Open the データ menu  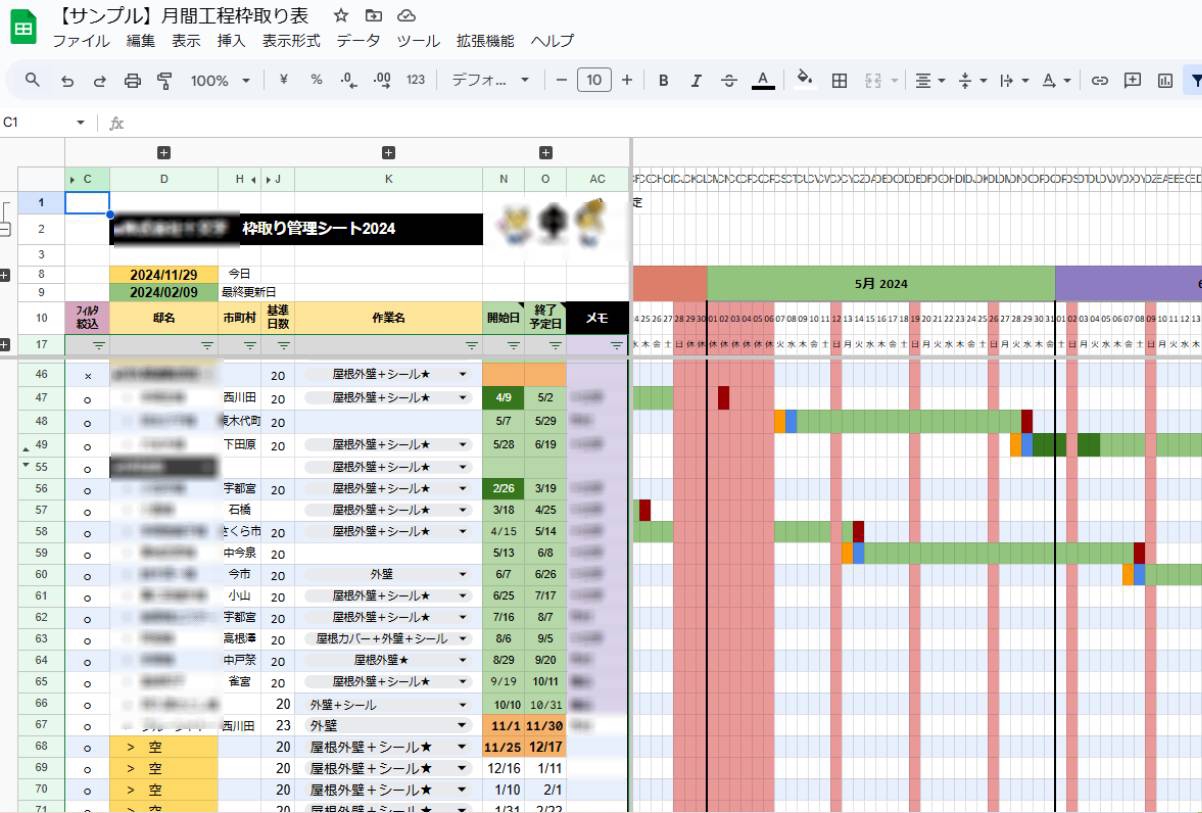[x=358, y=41]
